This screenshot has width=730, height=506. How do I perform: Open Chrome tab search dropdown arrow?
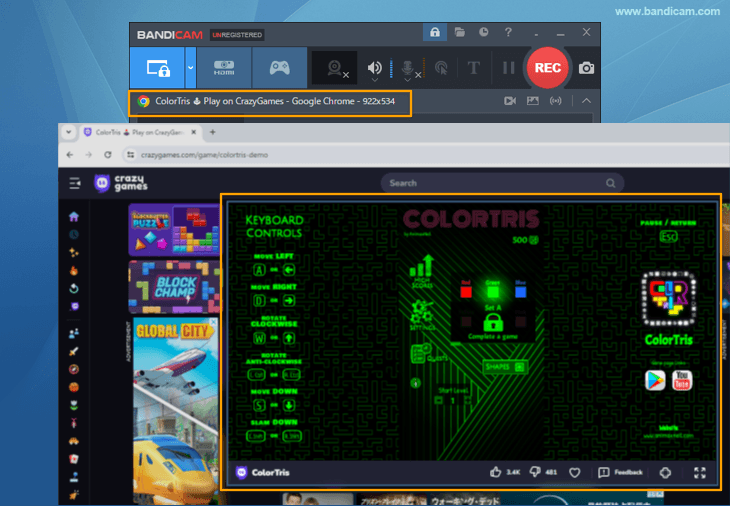pos(68,132)
